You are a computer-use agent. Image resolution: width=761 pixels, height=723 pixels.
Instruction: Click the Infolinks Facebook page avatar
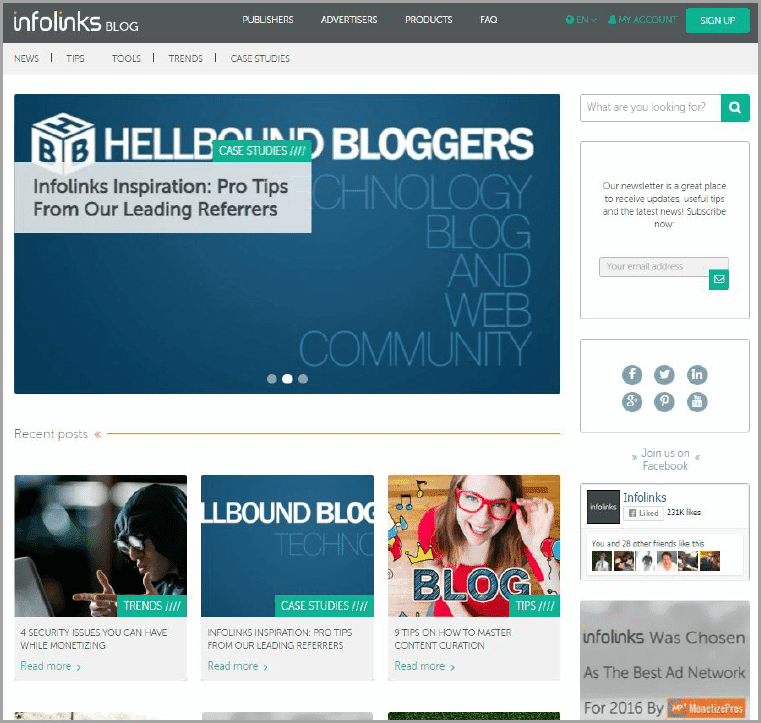pyautogui.click(x=603, y=507)
